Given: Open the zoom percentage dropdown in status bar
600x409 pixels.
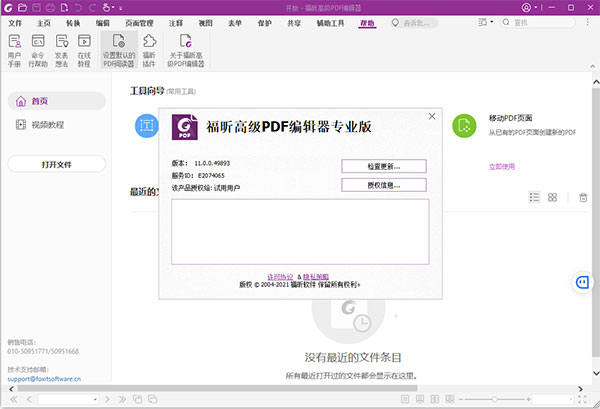Looking at the screenshot, I should click(572, 399).
